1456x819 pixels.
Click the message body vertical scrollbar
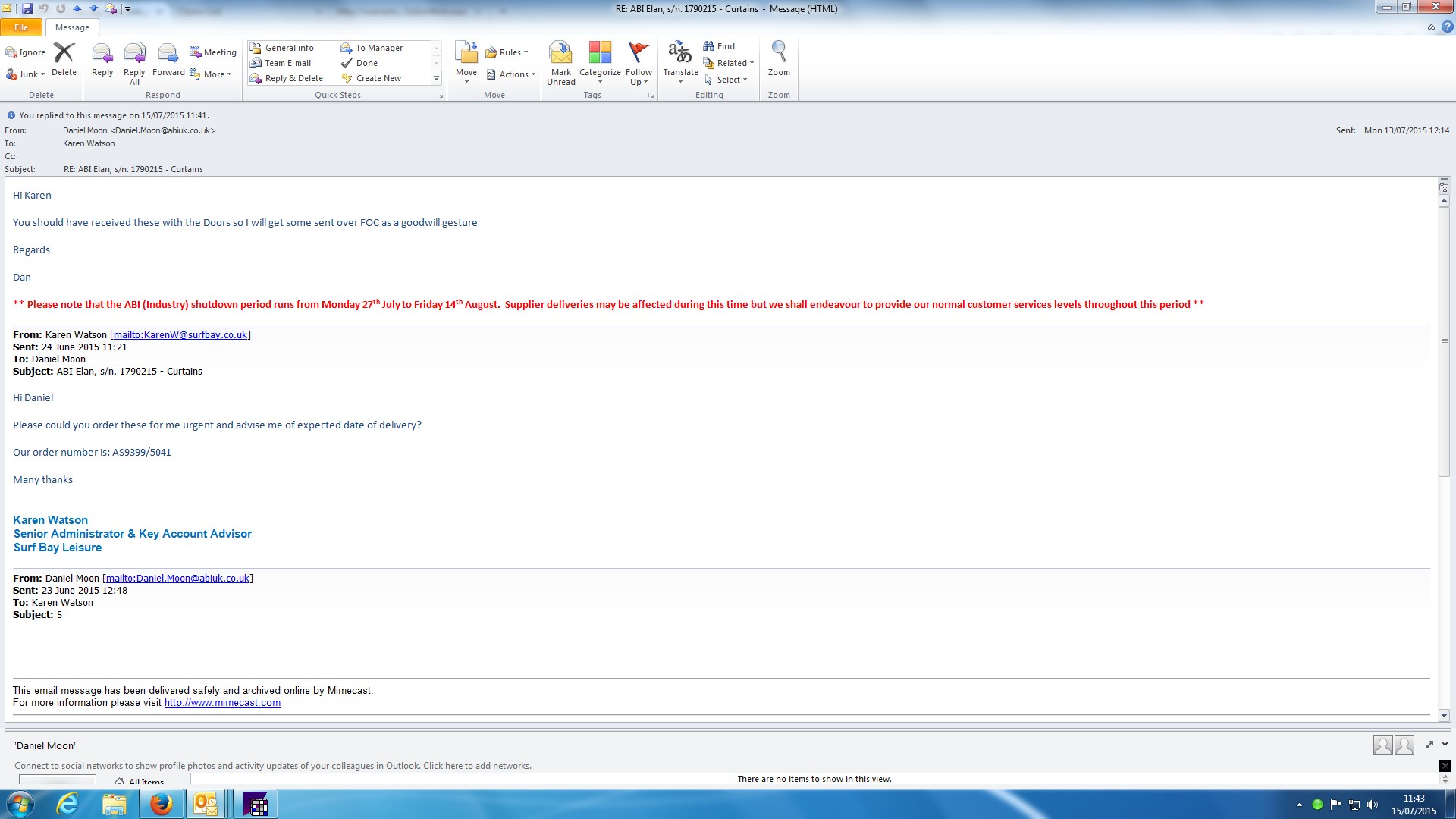click(x=1444, y=341)
